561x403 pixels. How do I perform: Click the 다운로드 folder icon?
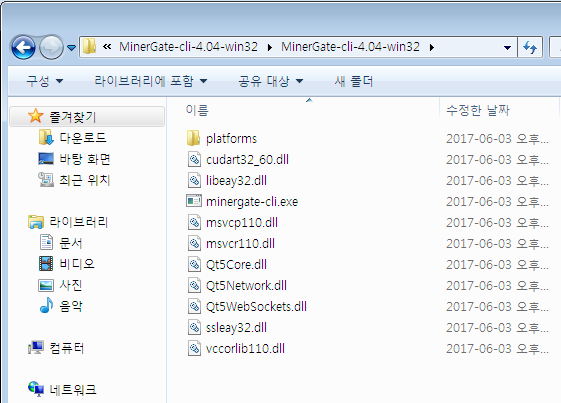(46, 137)
